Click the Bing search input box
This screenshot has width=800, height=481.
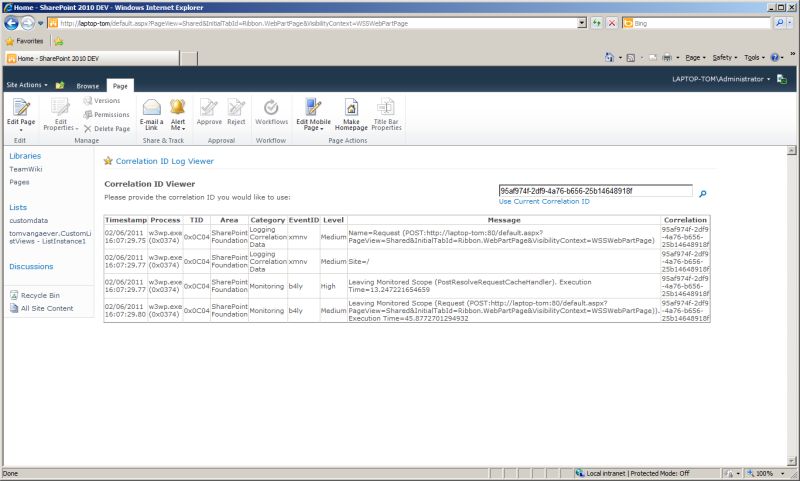(x=701, y=23)
